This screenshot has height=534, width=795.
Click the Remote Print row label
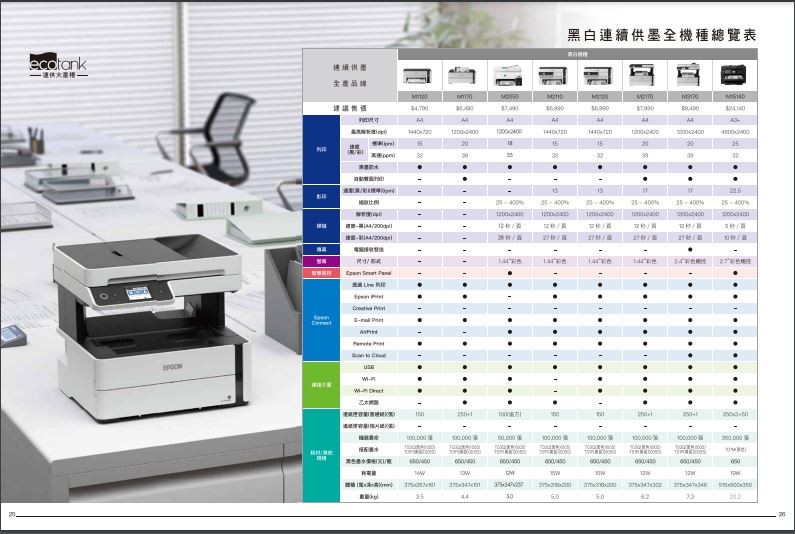tap(368, 343)
